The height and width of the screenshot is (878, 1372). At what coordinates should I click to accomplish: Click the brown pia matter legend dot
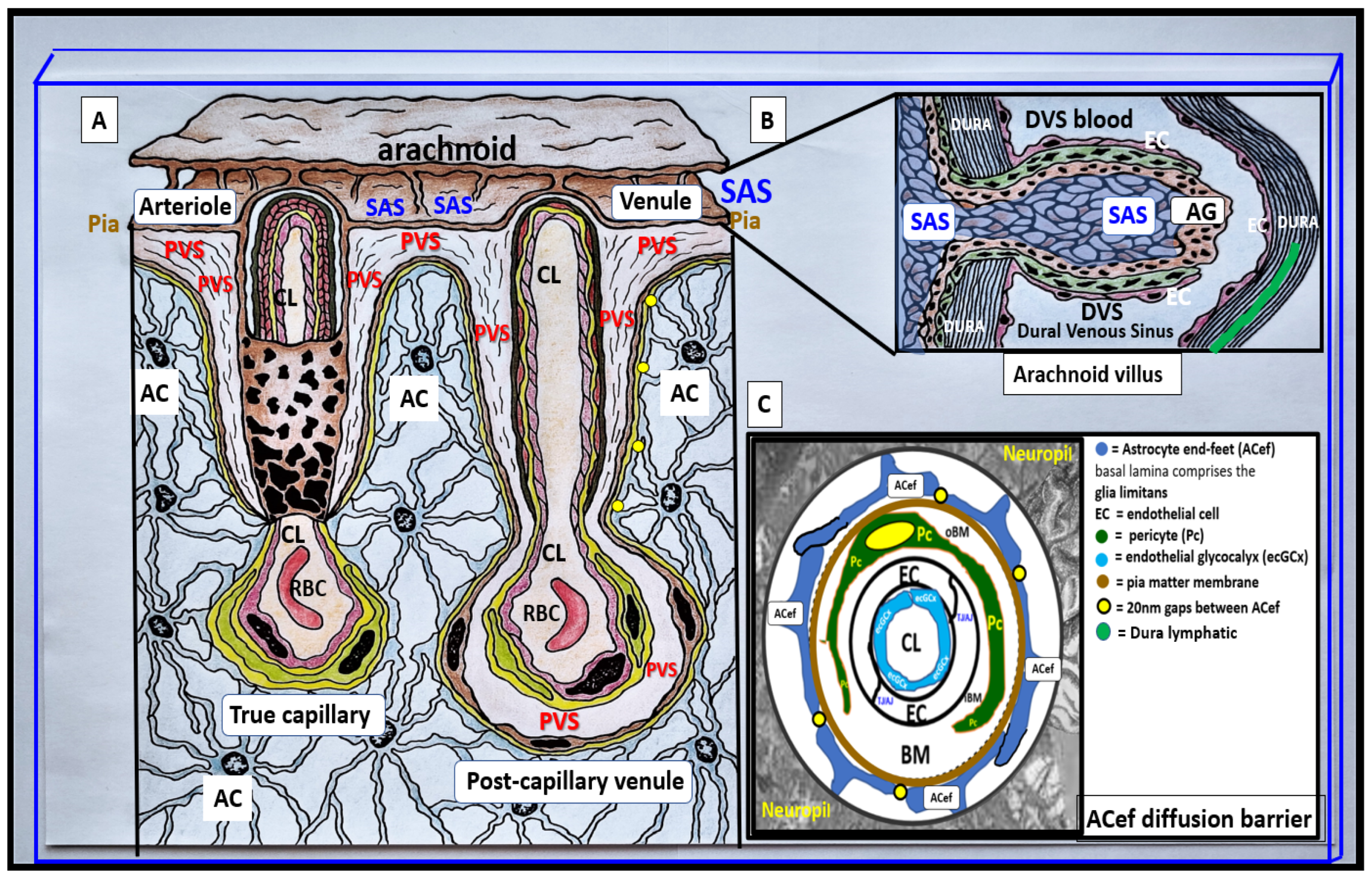(x=1102, y=582)
